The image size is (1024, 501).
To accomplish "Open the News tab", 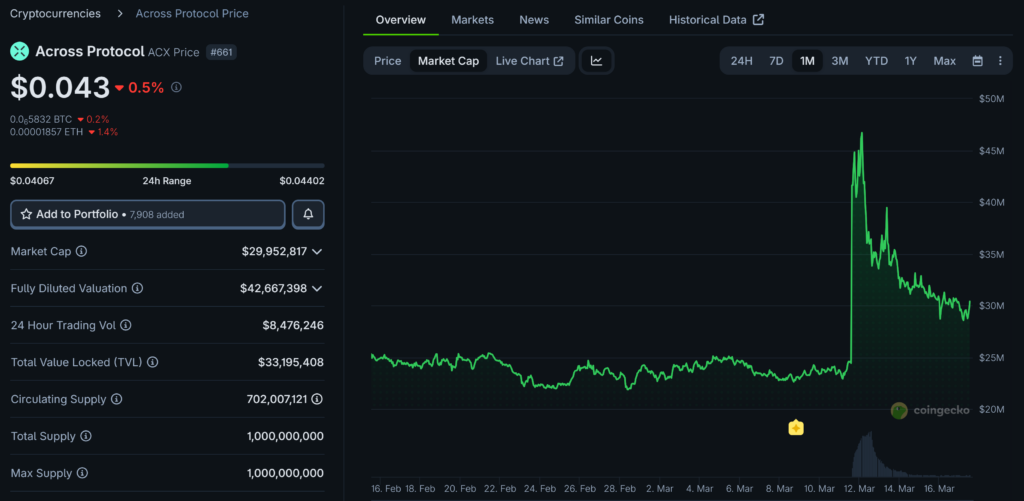I will [x=534, y=20].
